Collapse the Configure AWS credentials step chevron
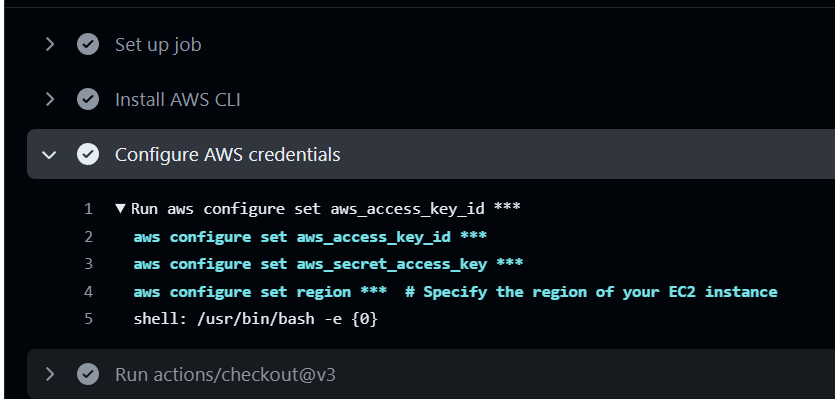The width and height of the screenshot is (835, 399). click(x=49, y=154)
